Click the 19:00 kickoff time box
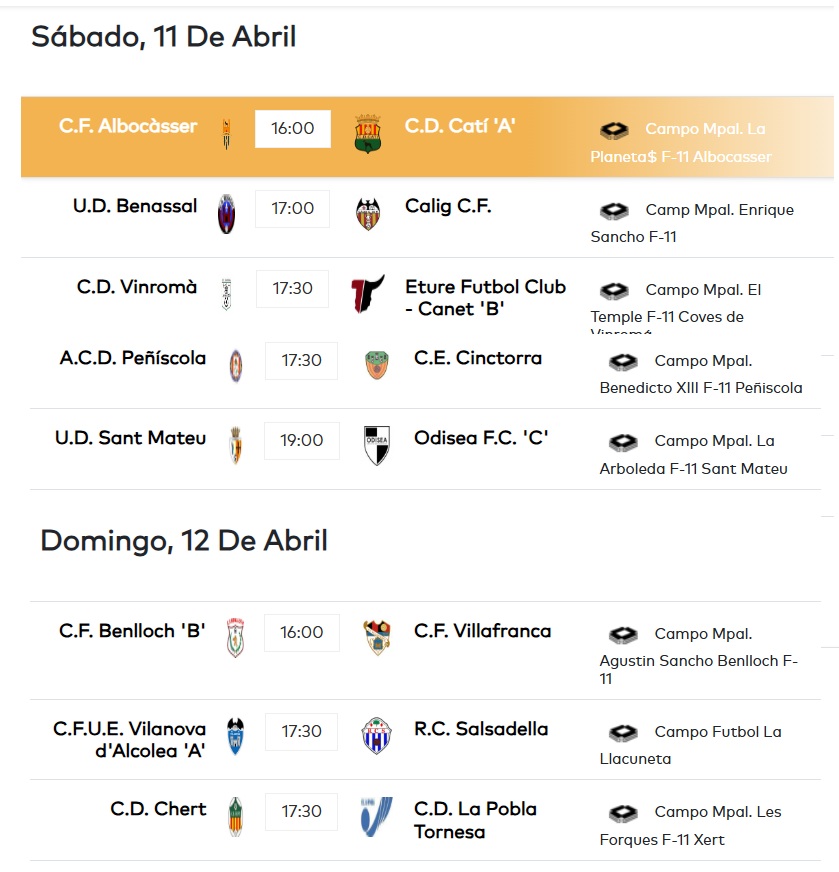 point(302,441)
